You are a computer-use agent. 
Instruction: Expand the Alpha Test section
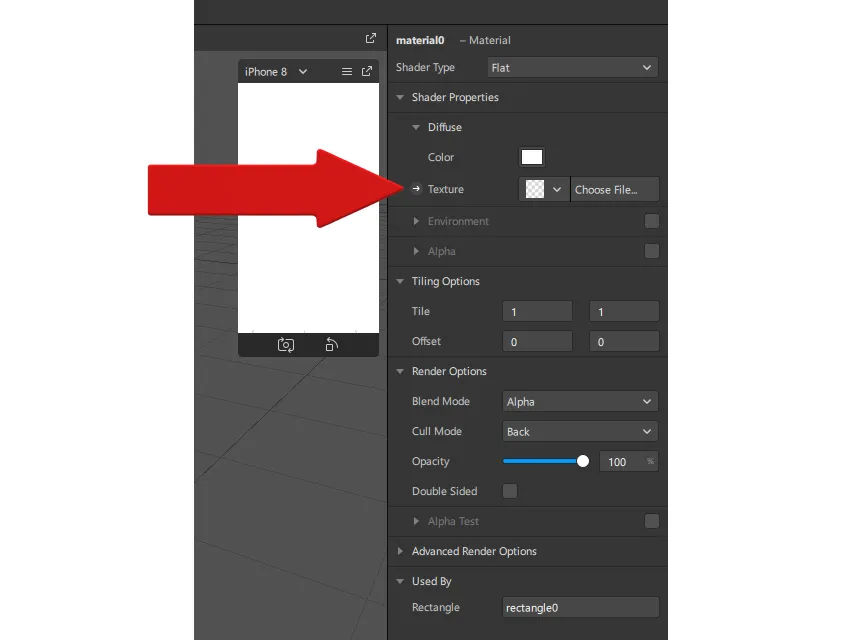coord(416,521)
